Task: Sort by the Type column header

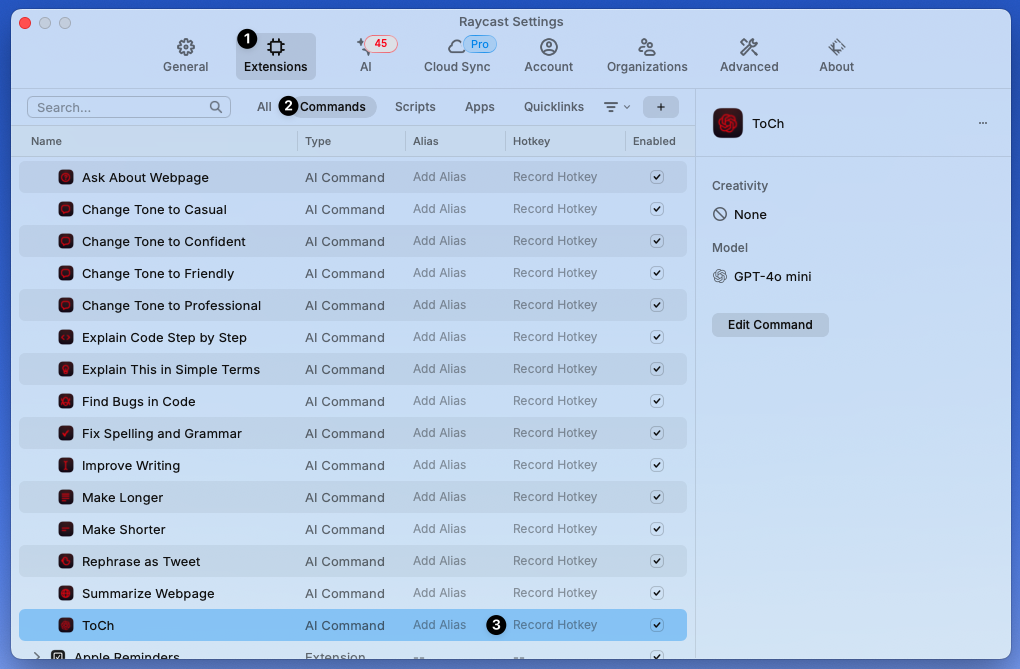Action: 318,141
